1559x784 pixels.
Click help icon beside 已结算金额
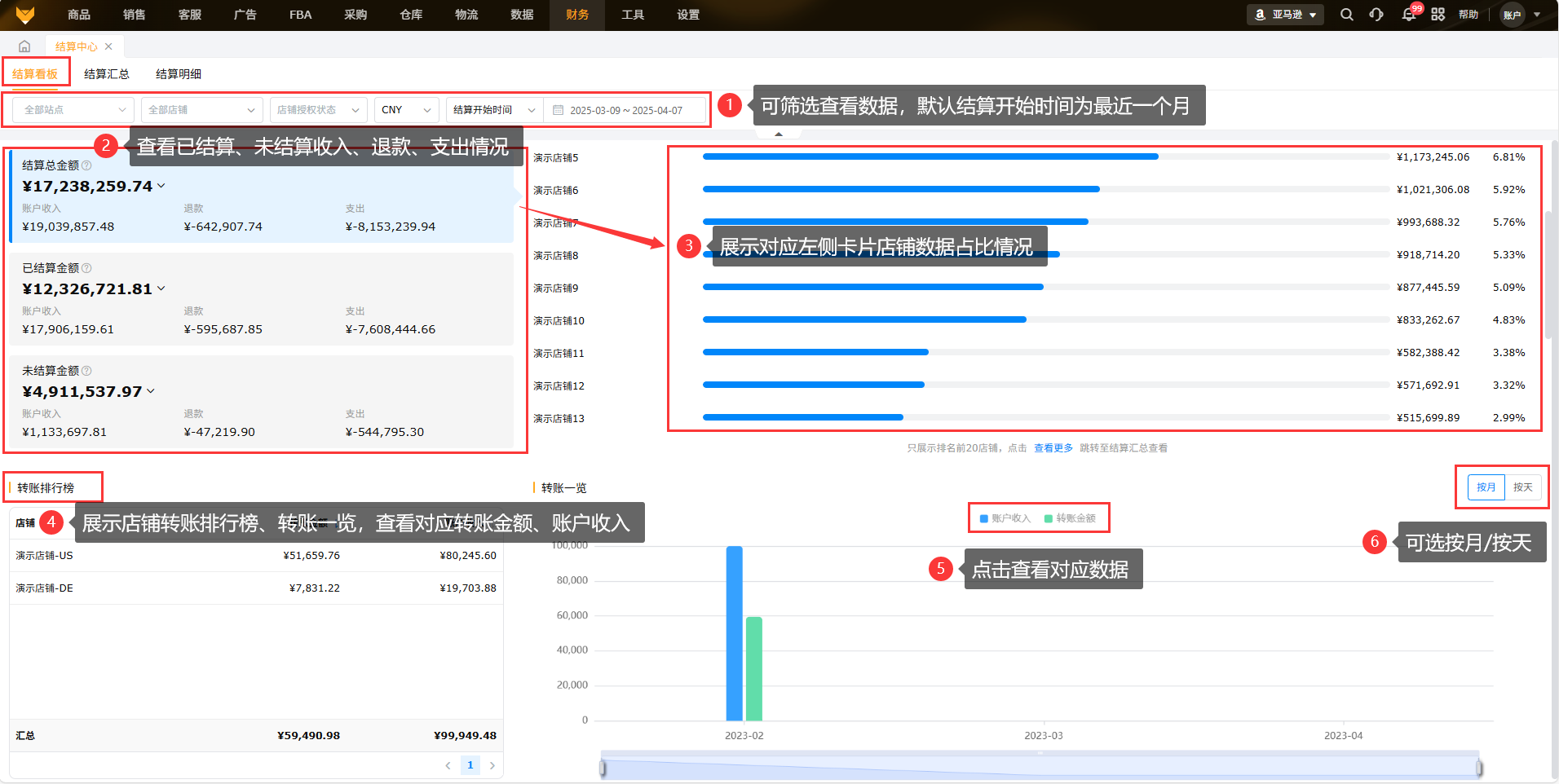tap(86, 268)
